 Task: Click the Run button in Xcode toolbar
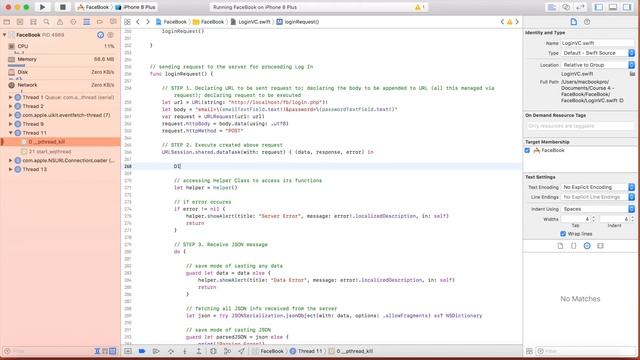(42, 7)
